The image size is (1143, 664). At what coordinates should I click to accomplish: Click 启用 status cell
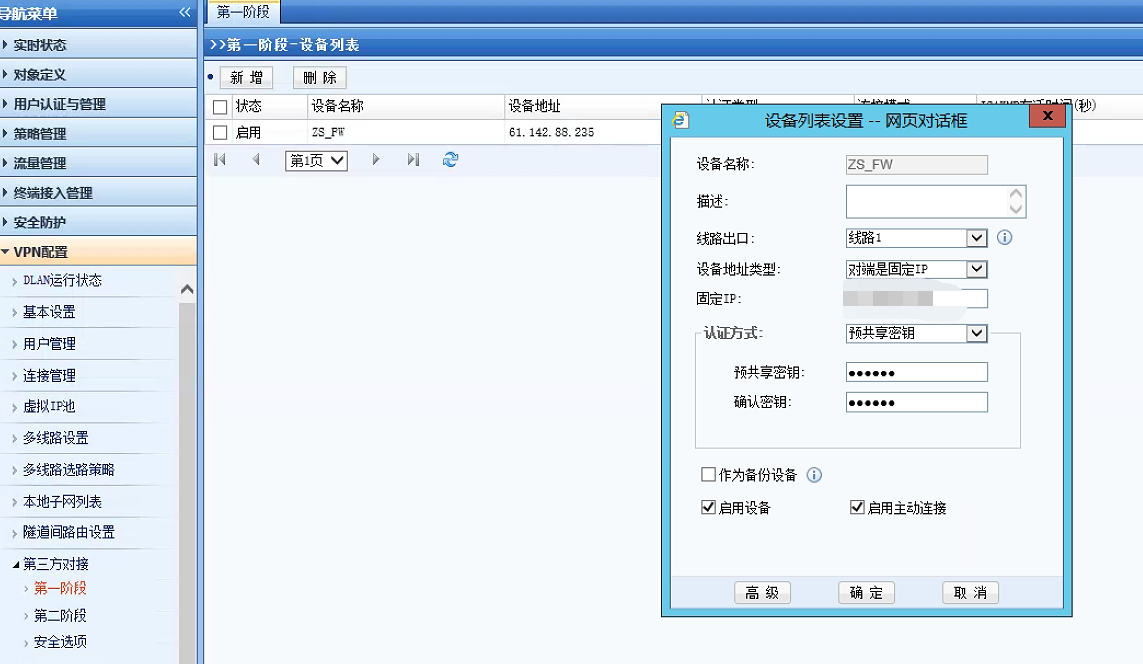[249, 133]
